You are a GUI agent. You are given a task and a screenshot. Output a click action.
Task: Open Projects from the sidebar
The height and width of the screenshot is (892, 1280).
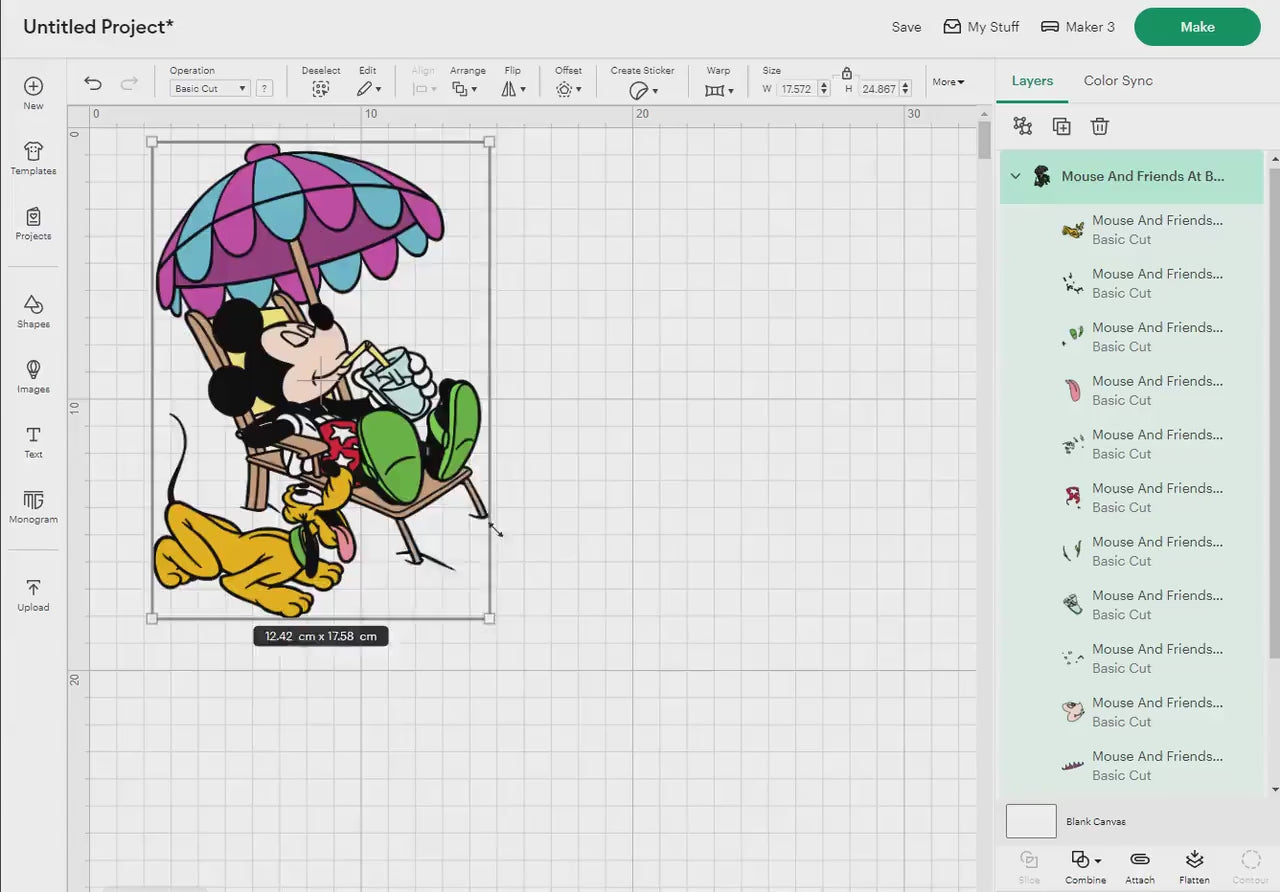click(33, 223)
